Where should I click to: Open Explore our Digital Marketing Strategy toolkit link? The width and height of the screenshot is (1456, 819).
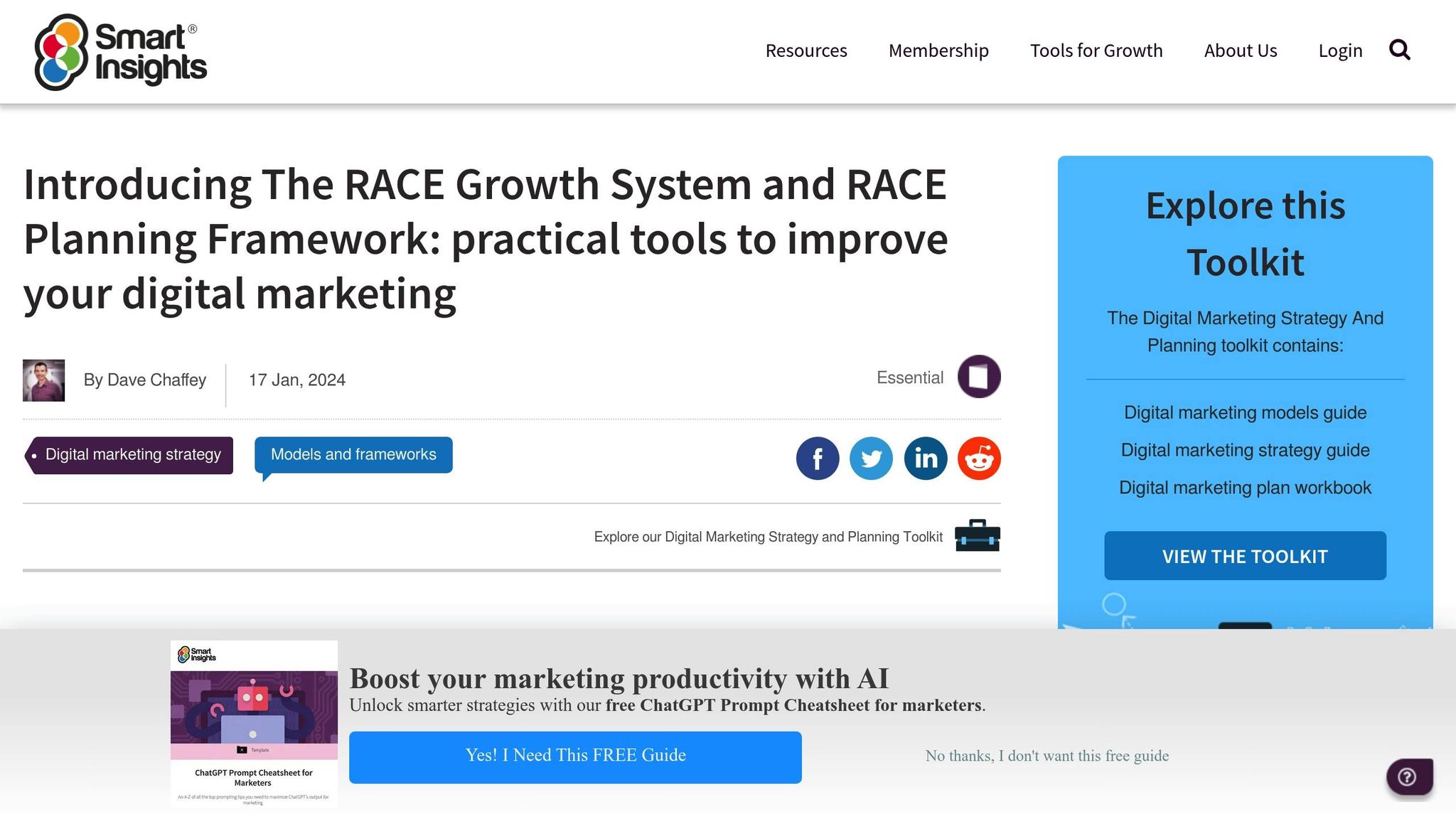[x=768, y=537]
